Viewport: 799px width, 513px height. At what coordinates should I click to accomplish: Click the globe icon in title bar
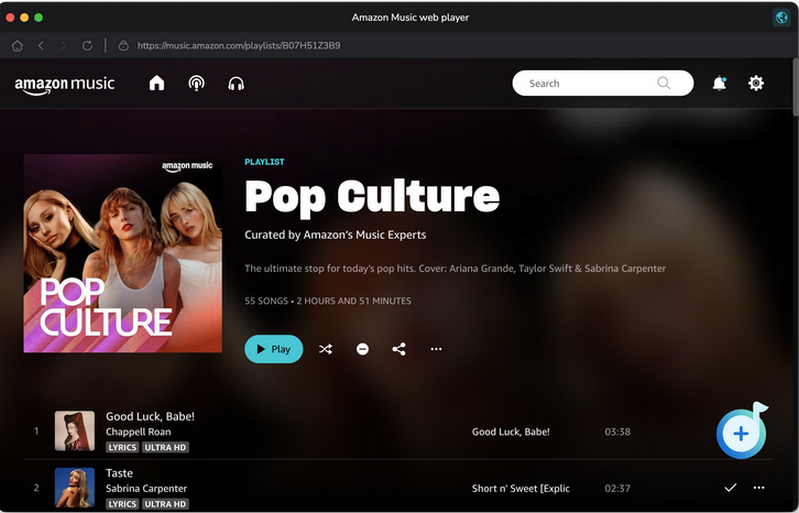(781, 17)
